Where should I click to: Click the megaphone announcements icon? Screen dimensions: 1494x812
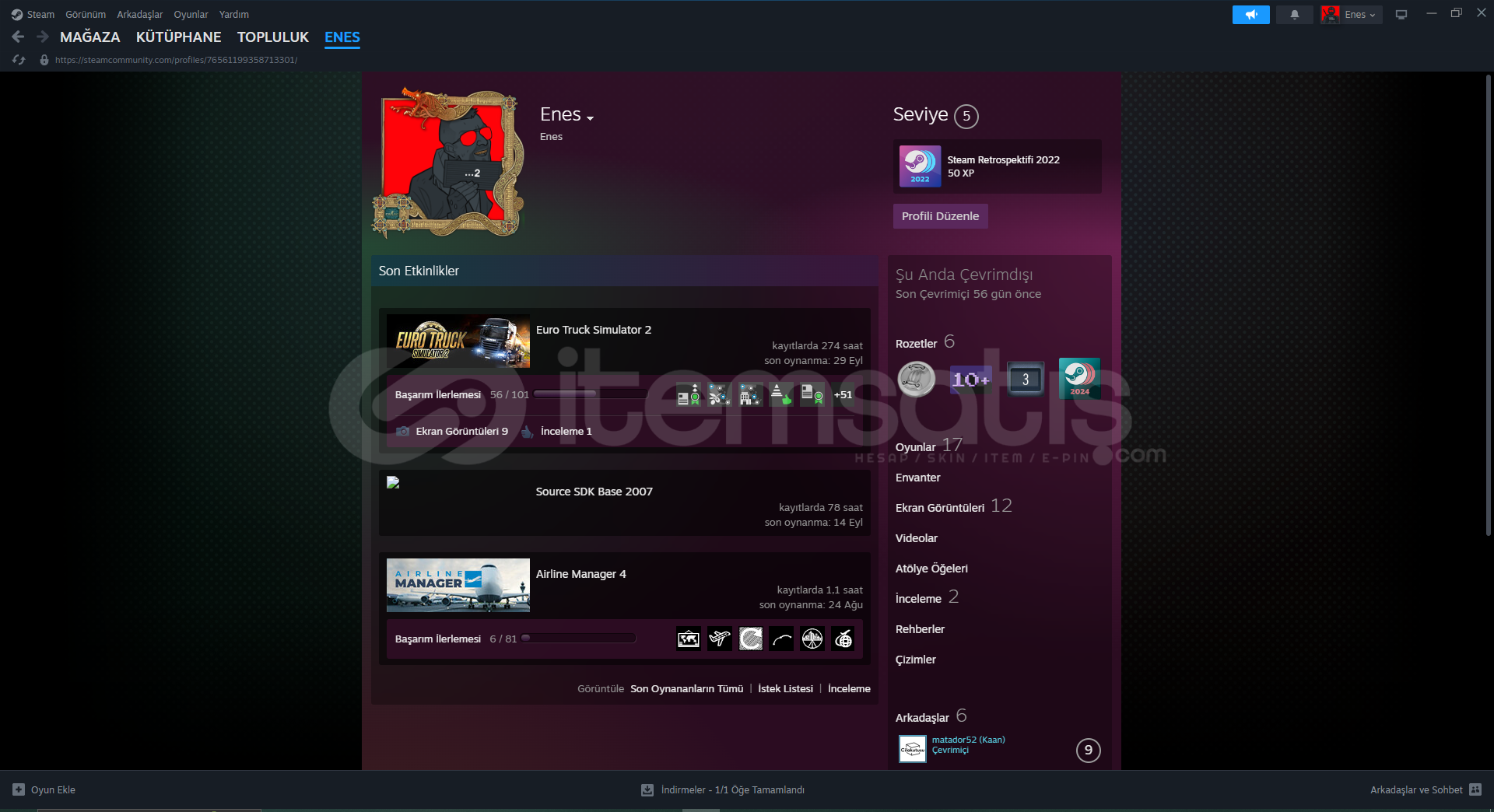pyautogui.click(x=1250, y=15)
